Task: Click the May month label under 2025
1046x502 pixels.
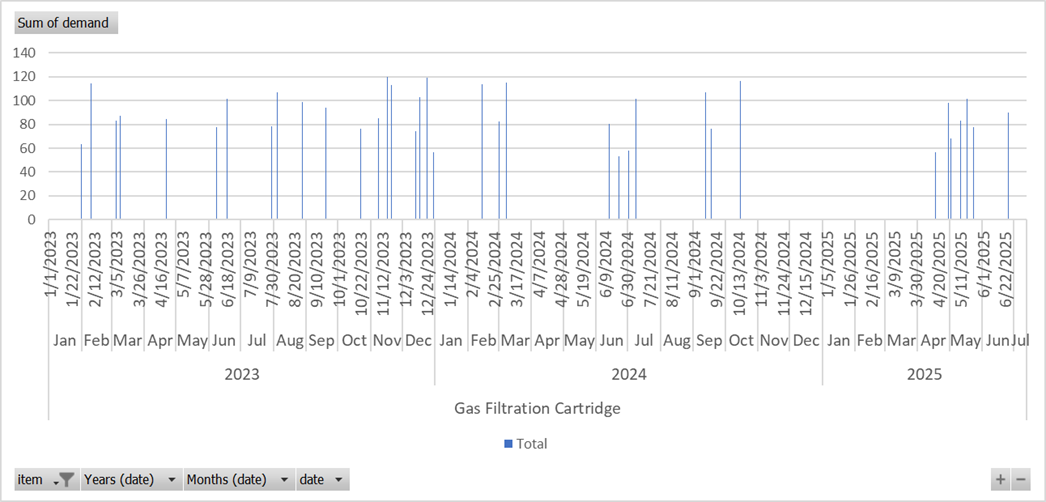Action: coord(965,341)
